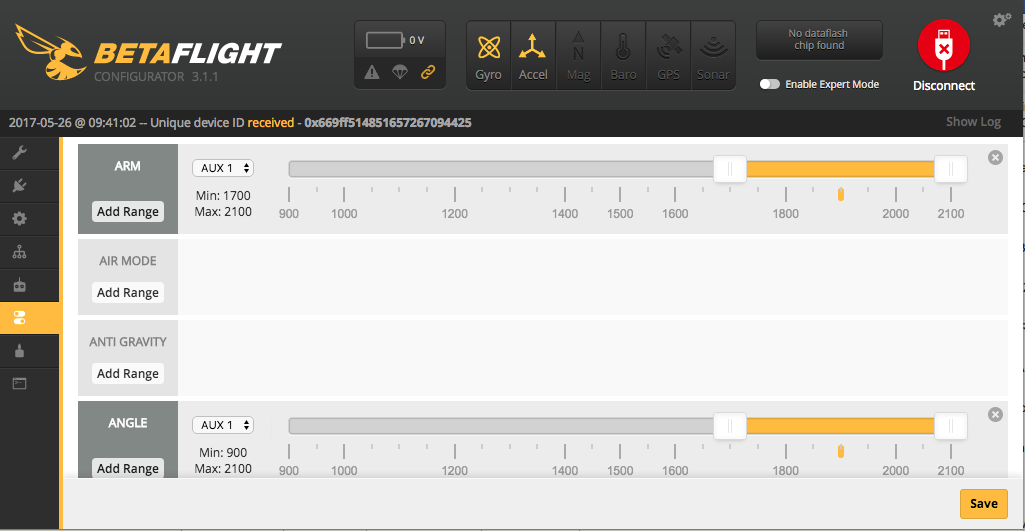Screen dimensions: 1025x531
Task: Save the modes configuration
Action: click(983, 504)
